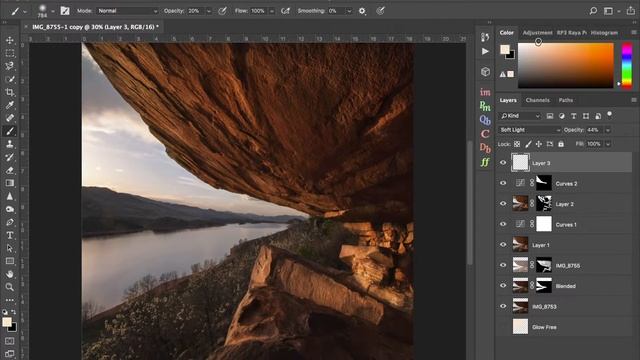Select the Rectangular Marquee tool
640x360 pixels.
click(9, 53)
